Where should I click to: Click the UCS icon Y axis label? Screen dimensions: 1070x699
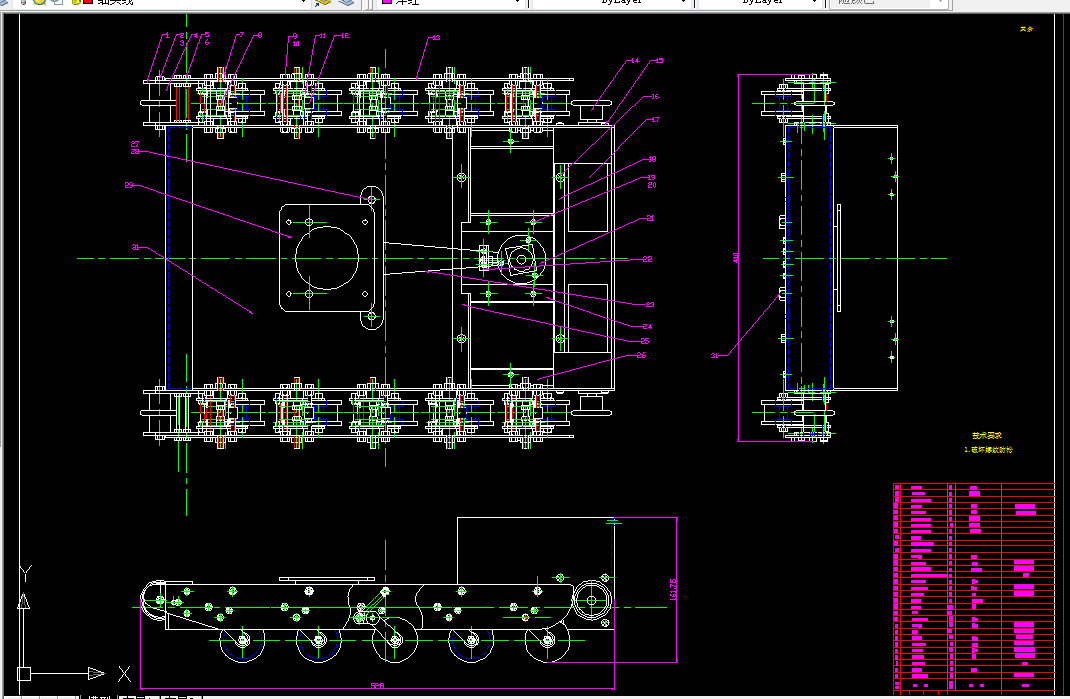[25, 573]
